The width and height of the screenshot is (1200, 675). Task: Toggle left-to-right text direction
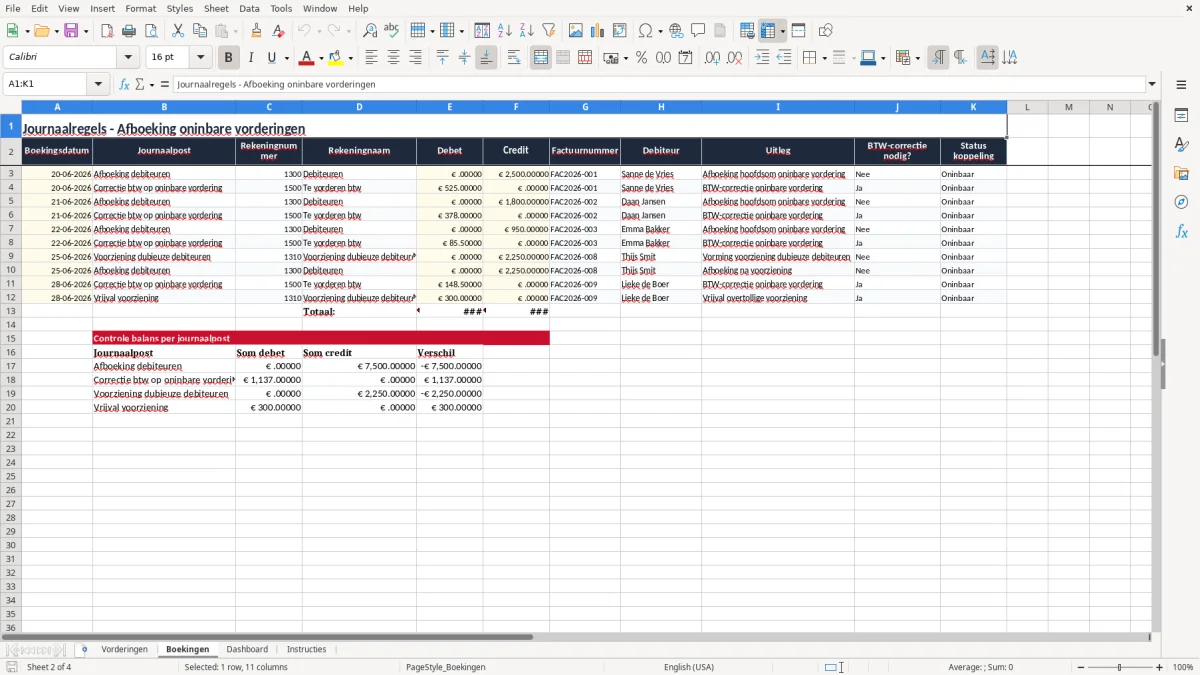coord(938,58)
